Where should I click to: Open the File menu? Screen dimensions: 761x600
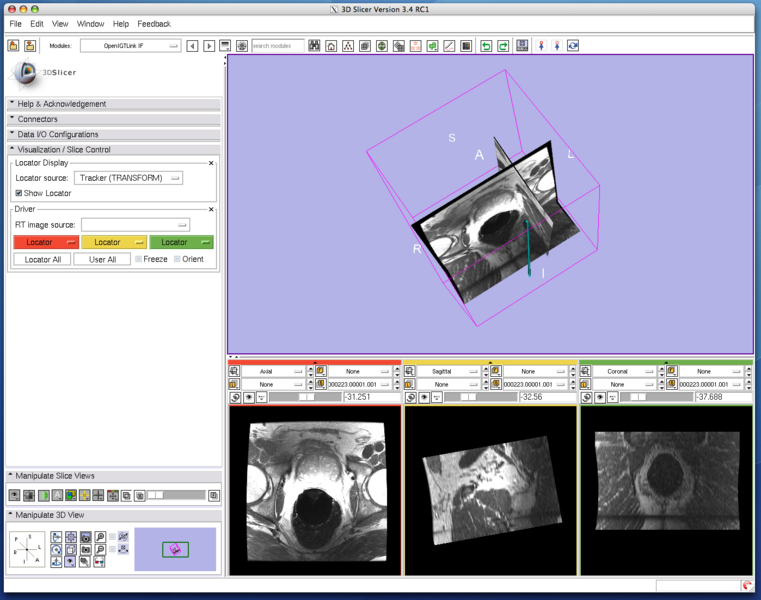pyautogui.click(x=16, y=24)
